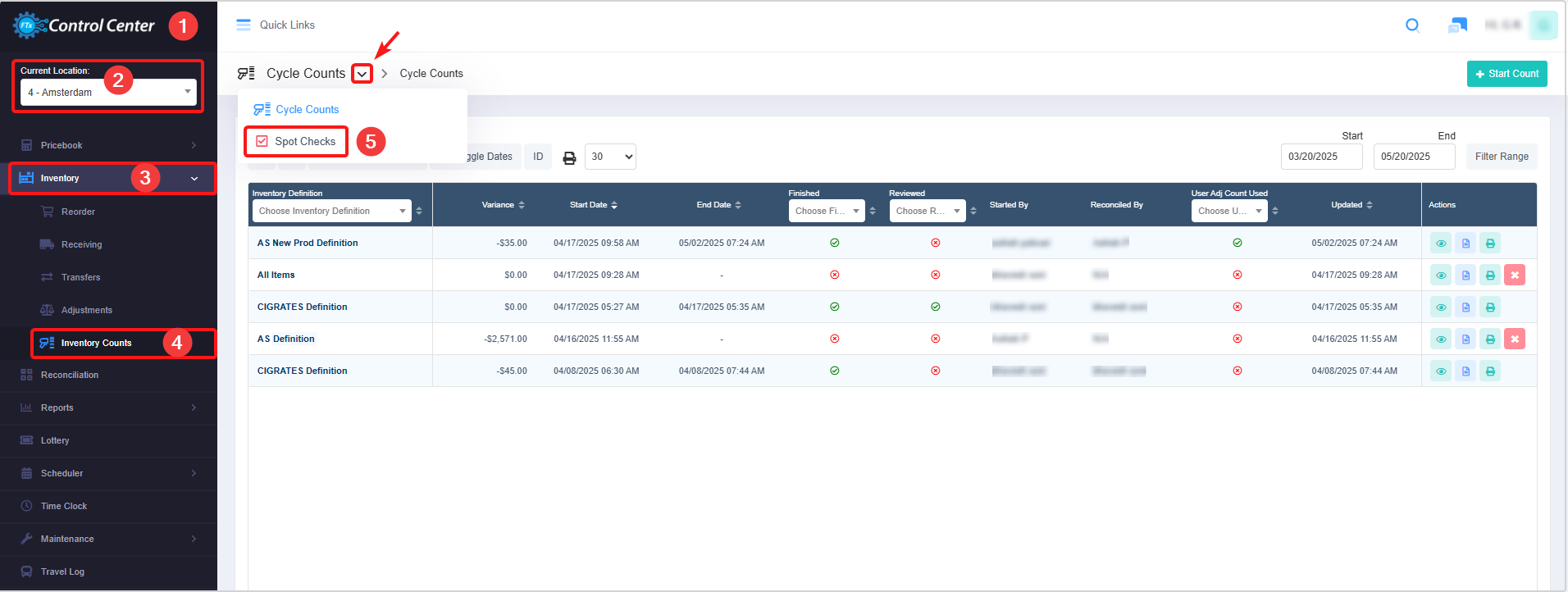Viewport: 1568px width, 592px height.
Task: Click the Quick Links hamburger icon
Action: pyautogui.click(x=244, y=25)
